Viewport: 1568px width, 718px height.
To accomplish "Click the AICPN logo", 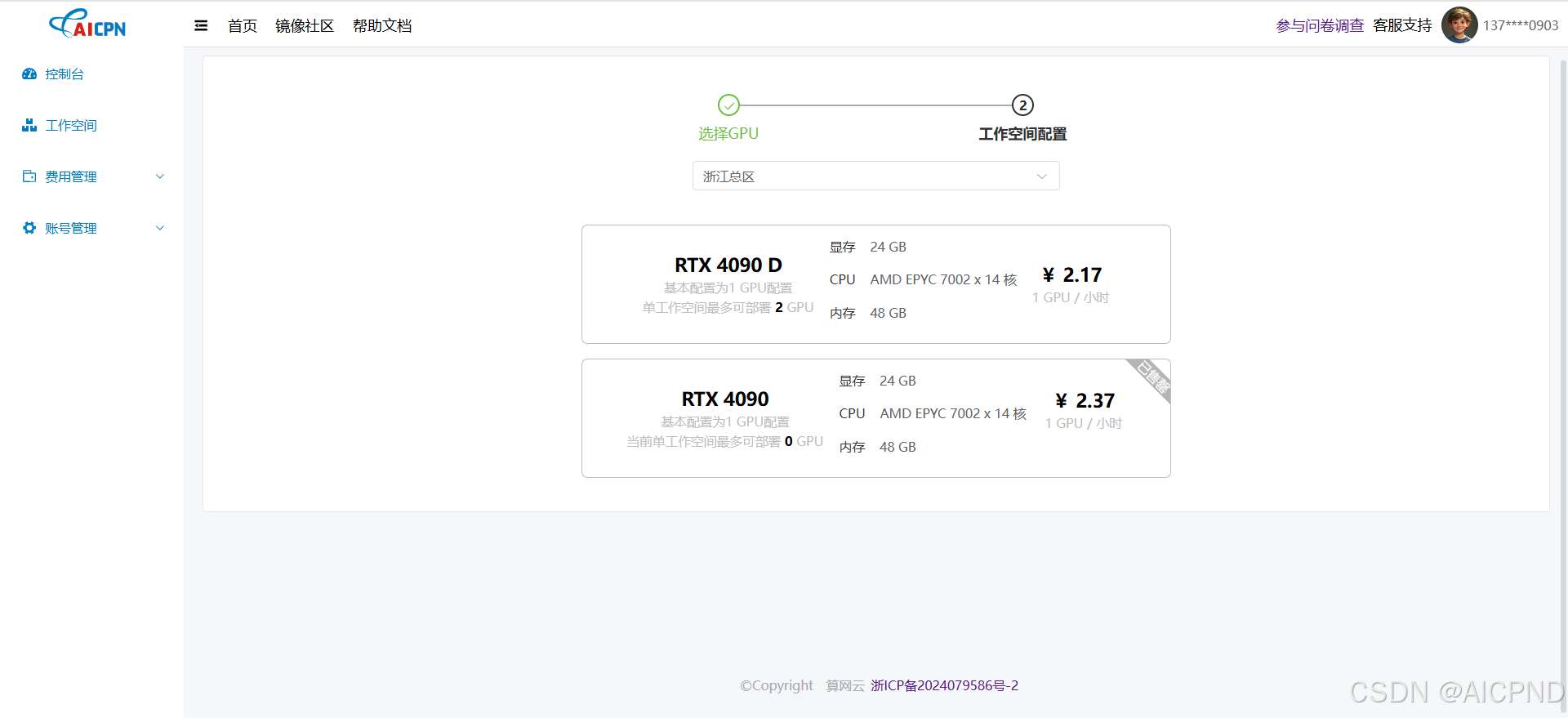I will click(87, 24).
